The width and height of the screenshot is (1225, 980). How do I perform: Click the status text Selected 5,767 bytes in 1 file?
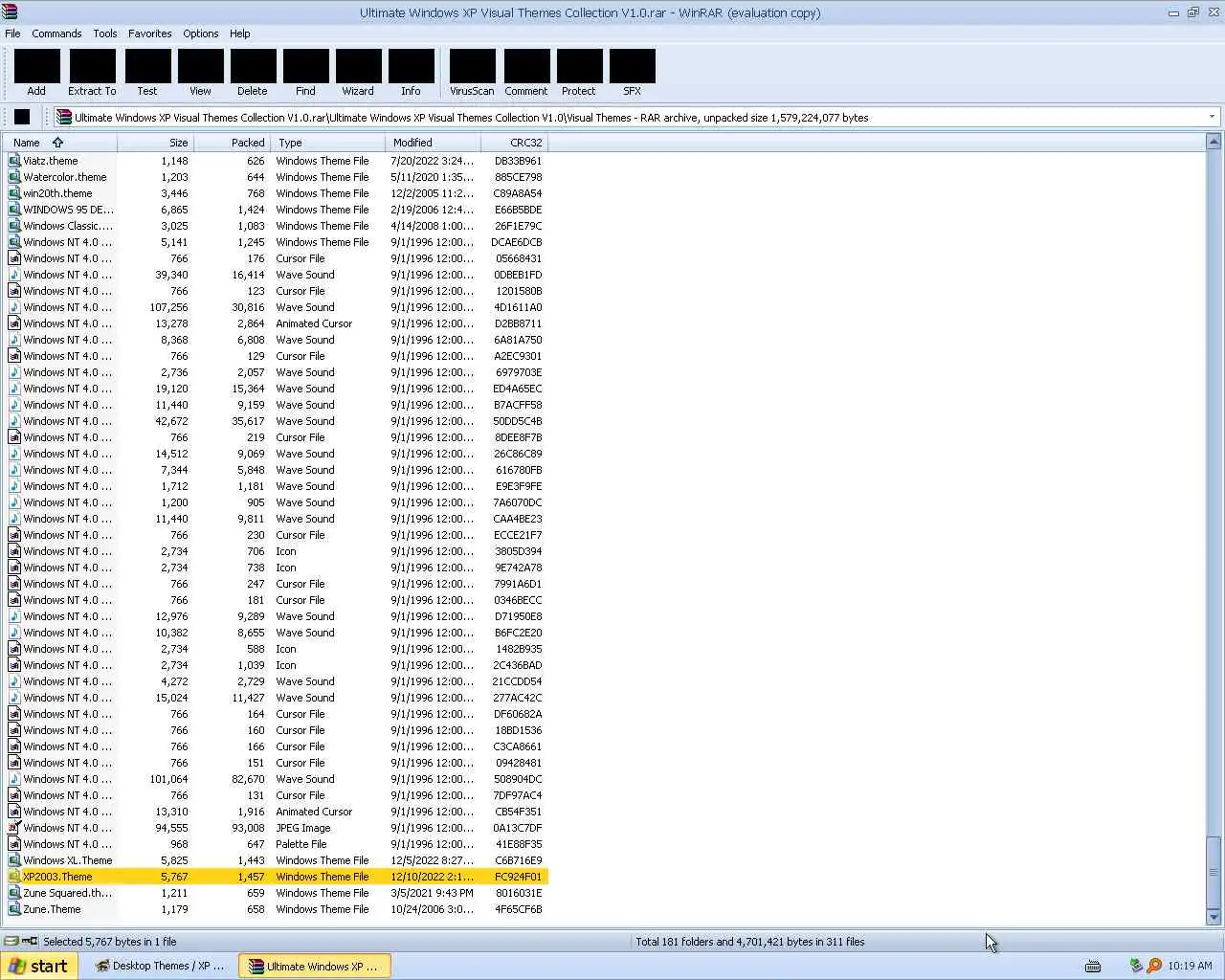coord(109,942)
